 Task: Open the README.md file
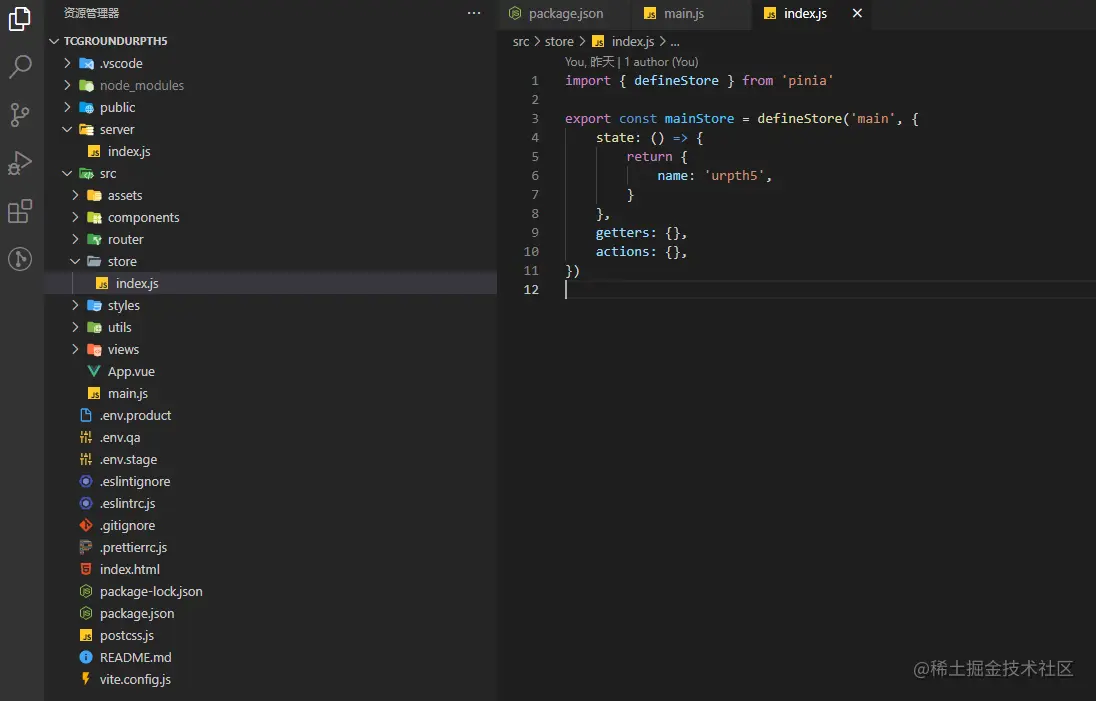(x=135, y=658)
